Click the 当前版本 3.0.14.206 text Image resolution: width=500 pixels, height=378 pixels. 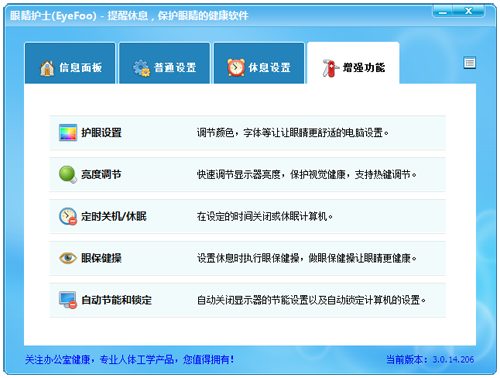[430, 359]
